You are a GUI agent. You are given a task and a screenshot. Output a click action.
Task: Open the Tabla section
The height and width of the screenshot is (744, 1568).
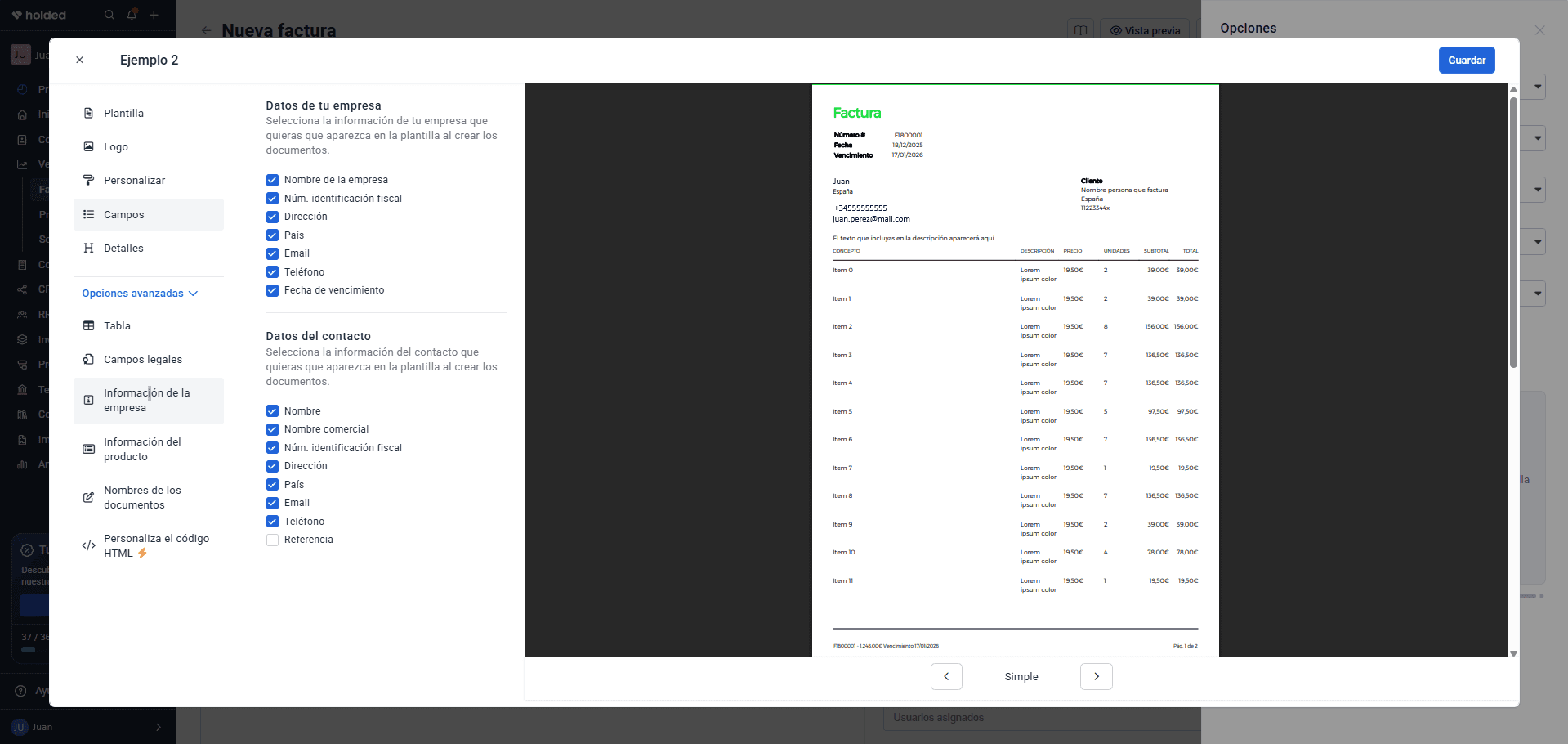[x=149, y=325]
